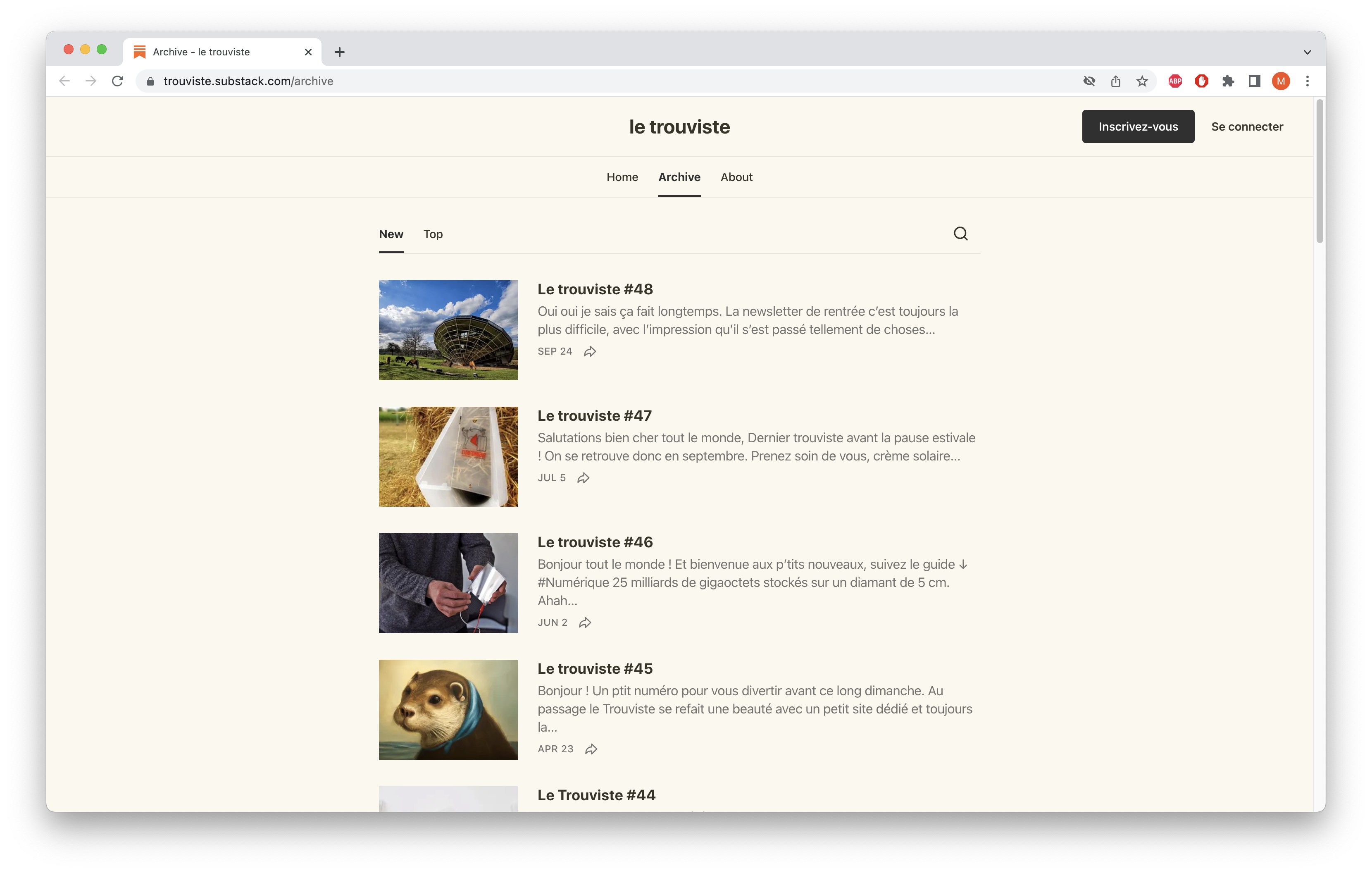1372x873 pixels.
Task: Toggle the browser side panel icon
Action: (x=1254, y=81)
